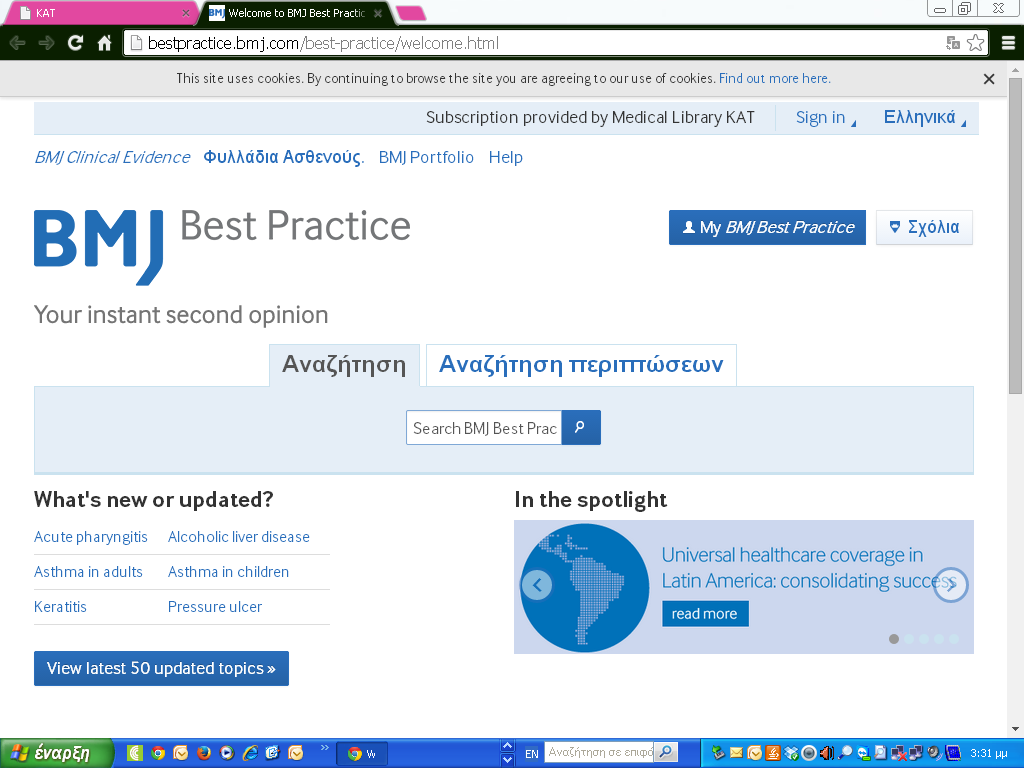Click View latest 50 updated topics button

[161, 668]
